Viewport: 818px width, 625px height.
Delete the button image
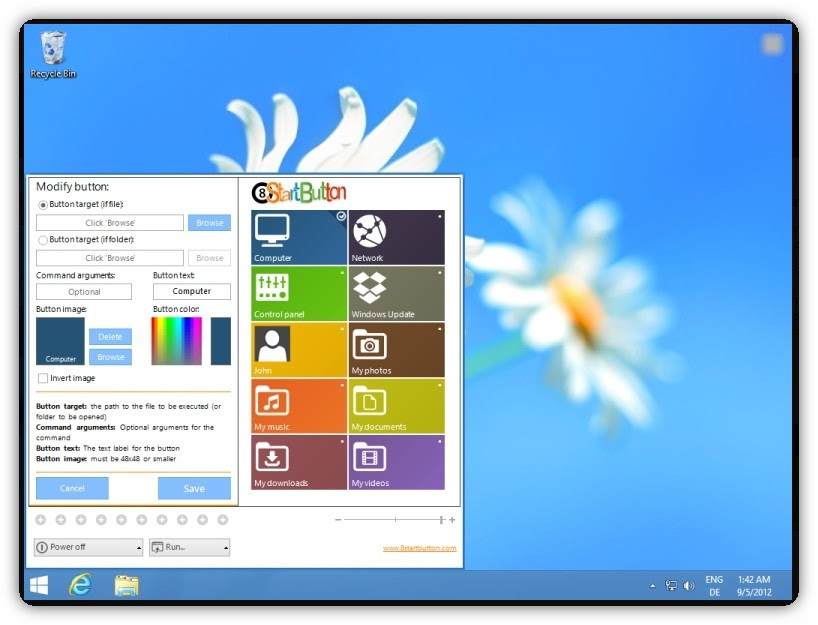pos(110,337)
